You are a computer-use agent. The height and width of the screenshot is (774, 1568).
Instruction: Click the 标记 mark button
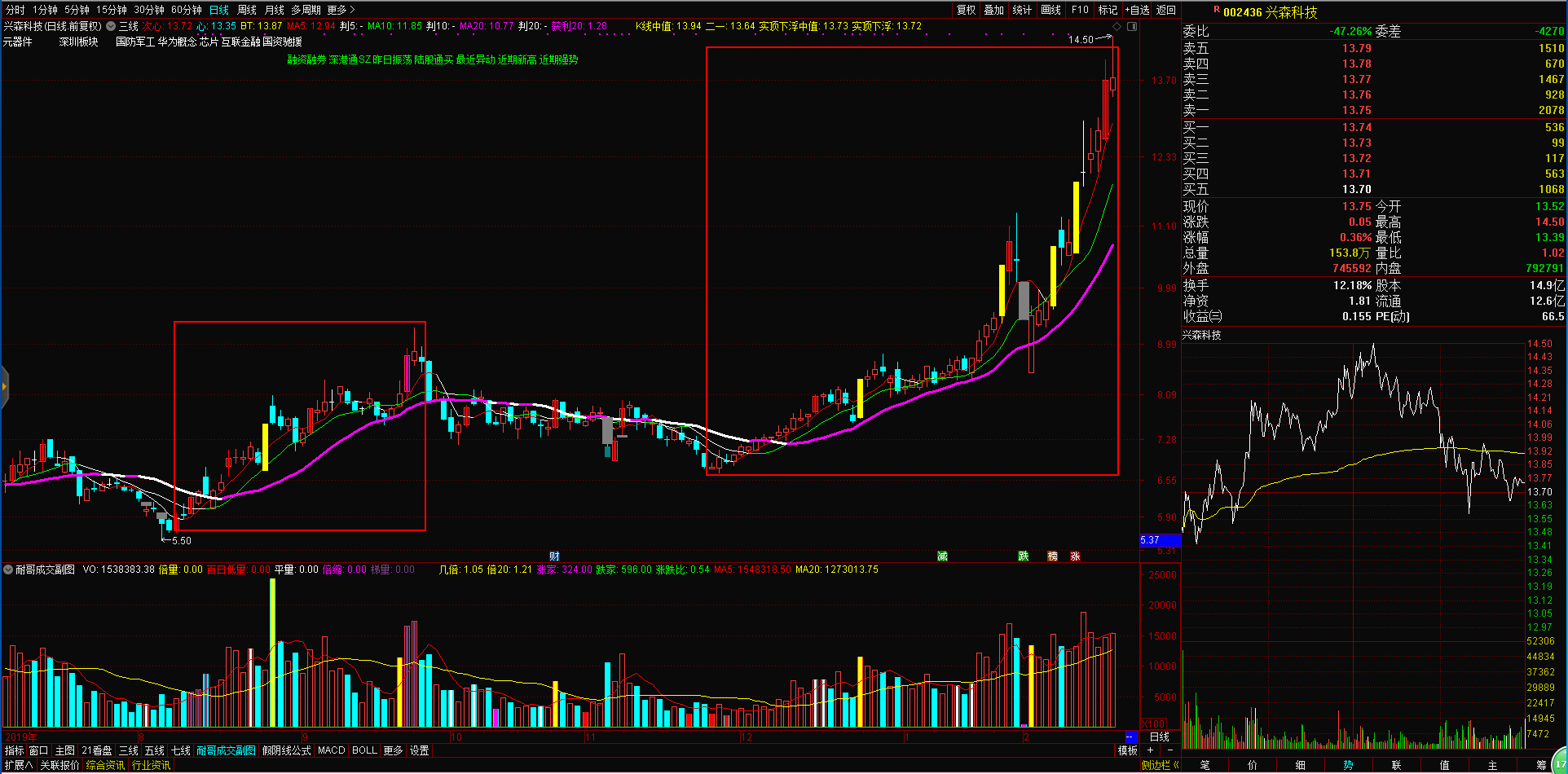(x=1108, y=10)
